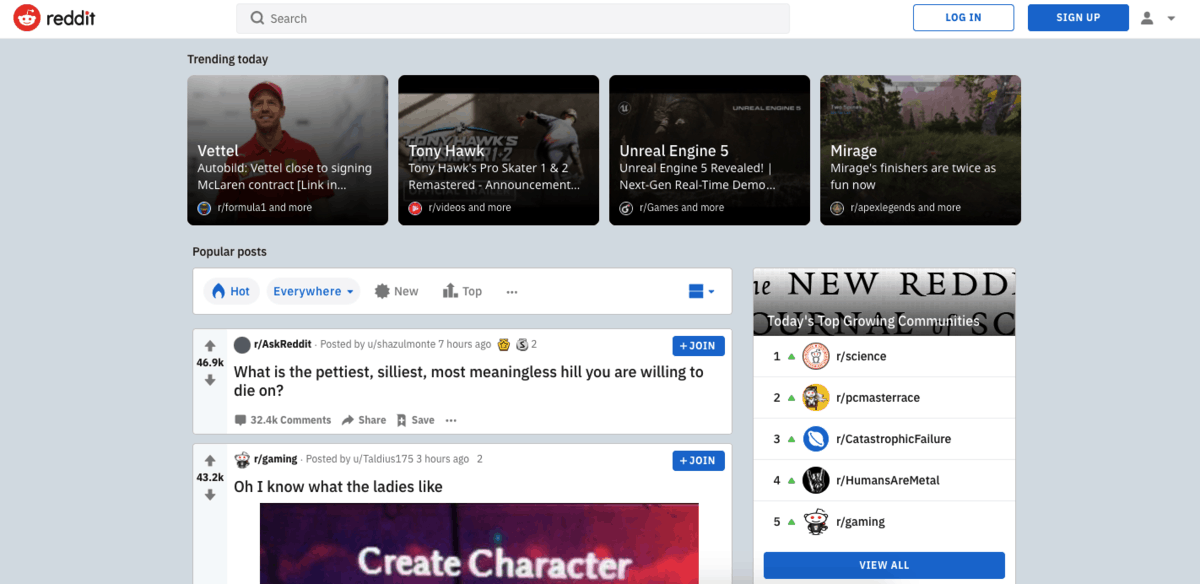This screenshot has width=1200, height=584.
Task: Join r/AskReddit with the JOIN button
Action: coord(698,346)
